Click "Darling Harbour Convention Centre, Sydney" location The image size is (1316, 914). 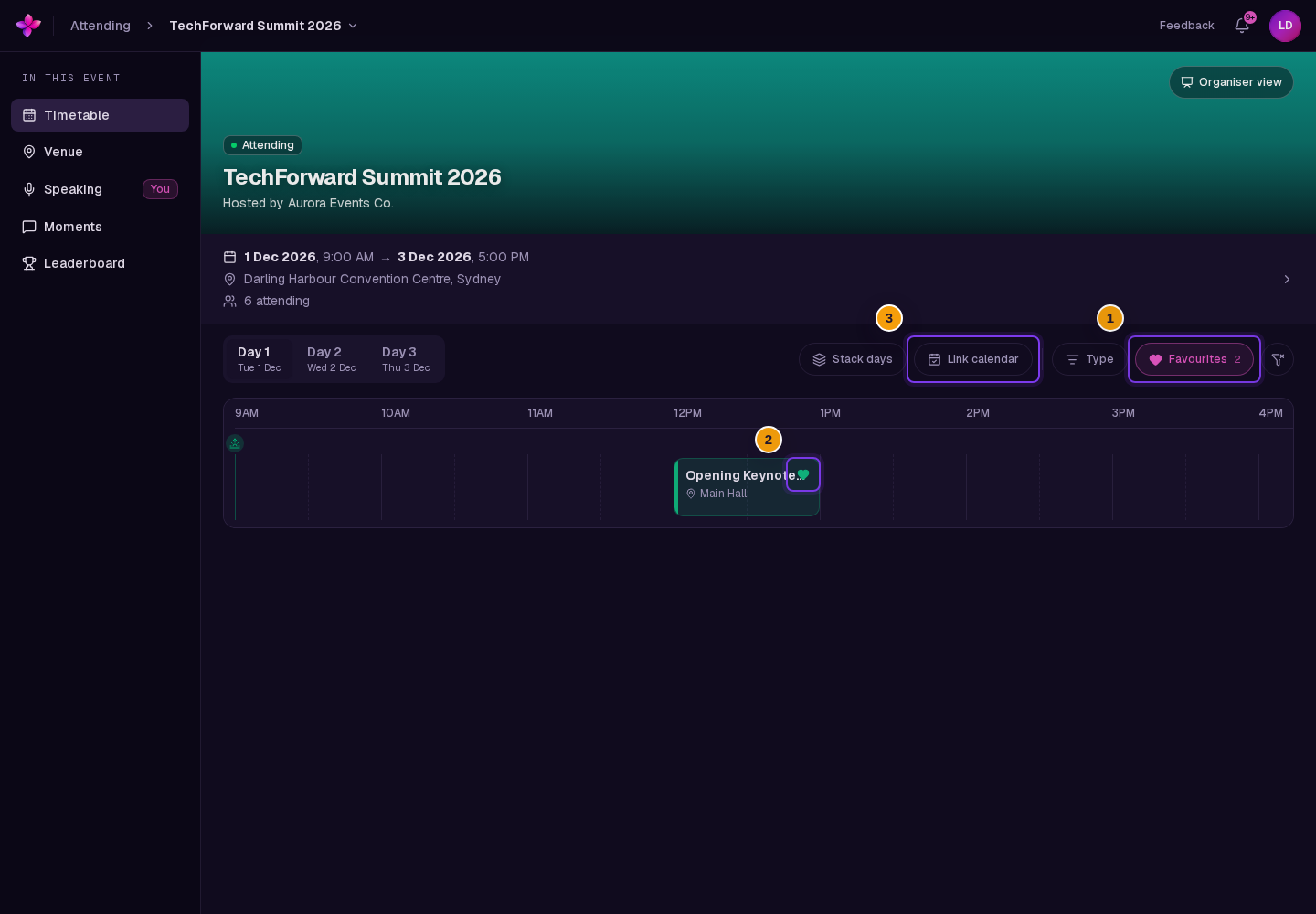[x=372, y=279]
